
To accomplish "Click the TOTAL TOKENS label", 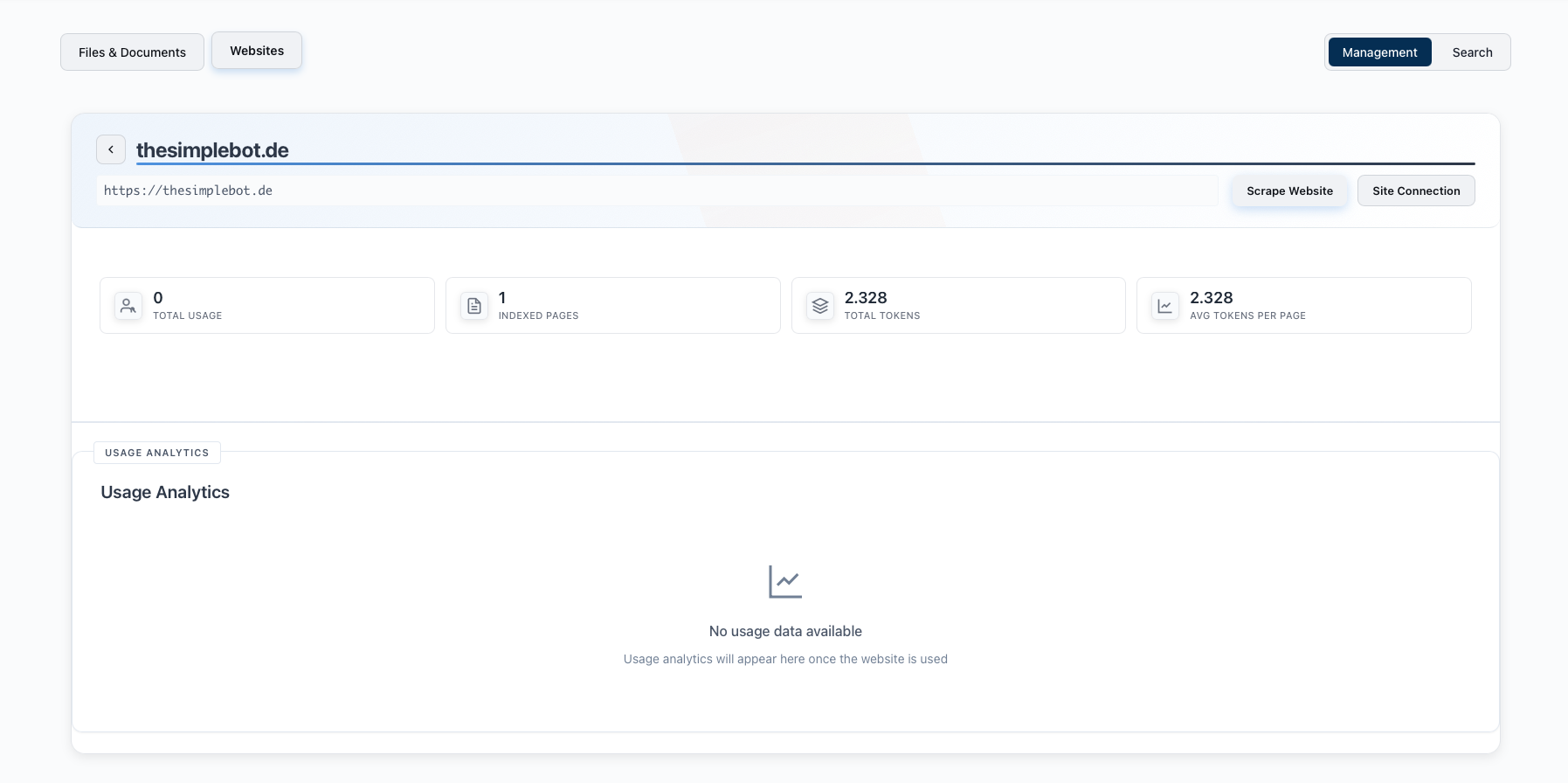I will 882,315.
